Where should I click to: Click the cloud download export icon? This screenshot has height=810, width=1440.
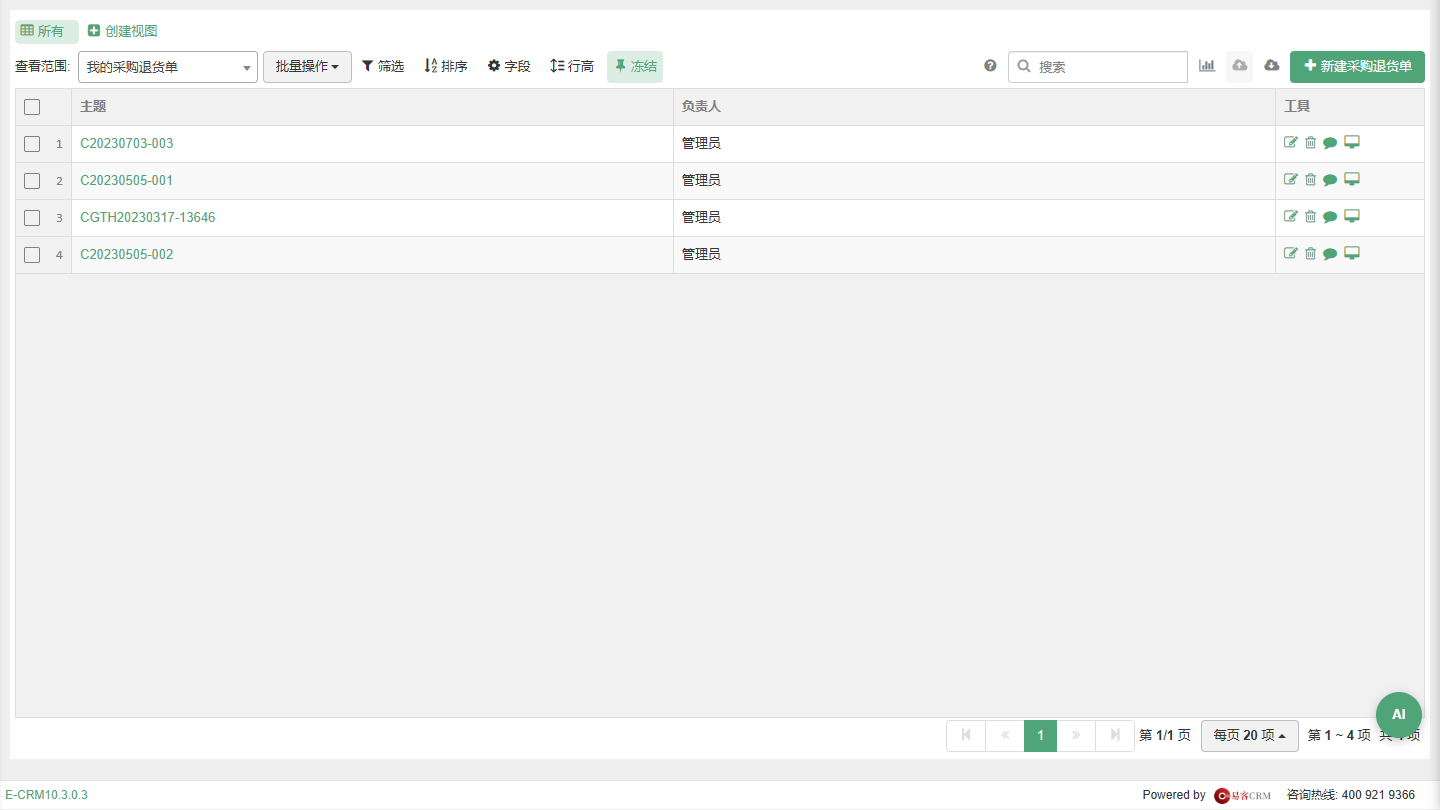(x=1272, y=66)
